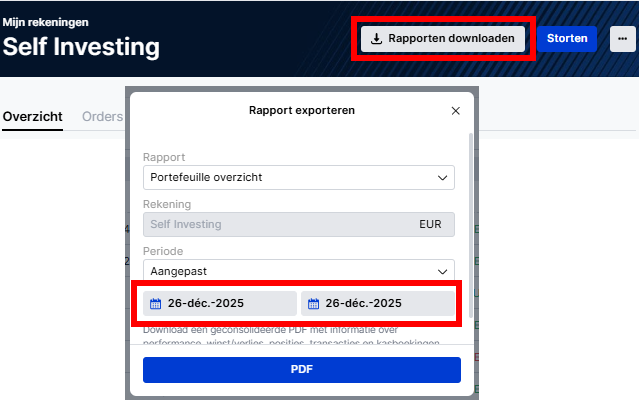639x409 pixels.
Task: Click the download icon beside Rapporten downloaden
Action: 376,39
